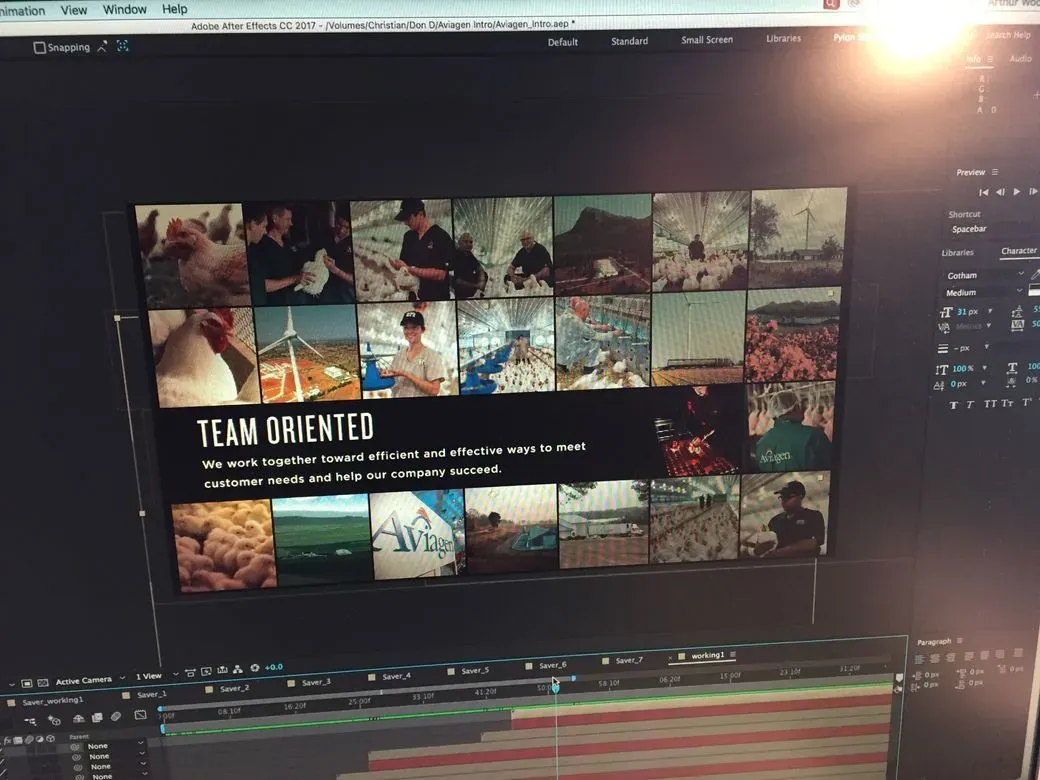Open the Window menu

pyautogui.click(x=125, y=10)
